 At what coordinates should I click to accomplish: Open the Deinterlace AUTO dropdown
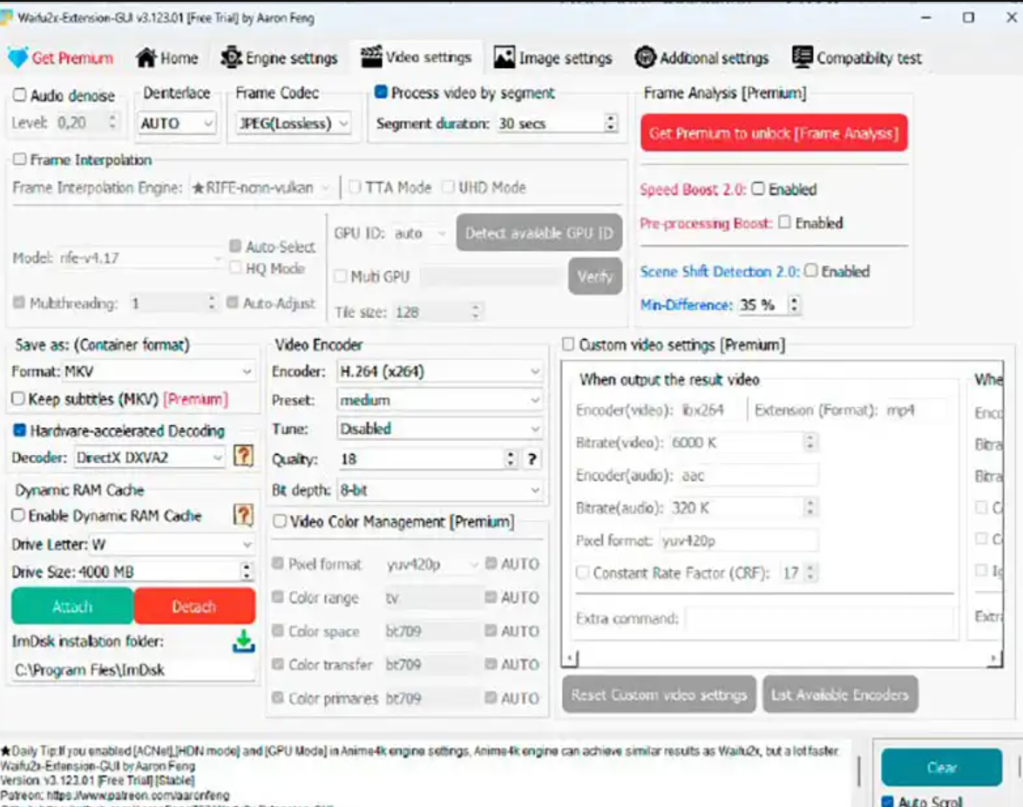[178, 123]
